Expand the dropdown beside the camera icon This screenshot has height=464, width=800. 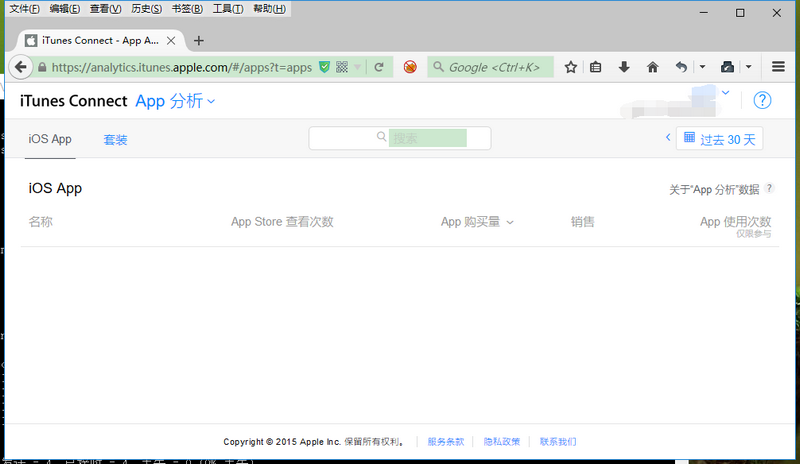point(748,67)
